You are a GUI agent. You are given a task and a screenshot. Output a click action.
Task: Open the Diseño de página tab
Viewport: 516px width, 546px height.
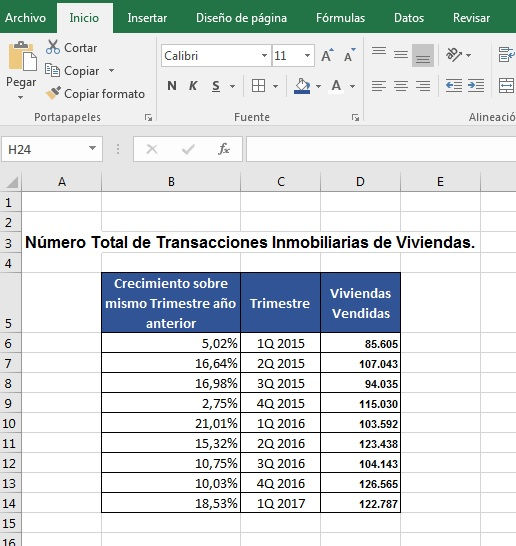241,18
